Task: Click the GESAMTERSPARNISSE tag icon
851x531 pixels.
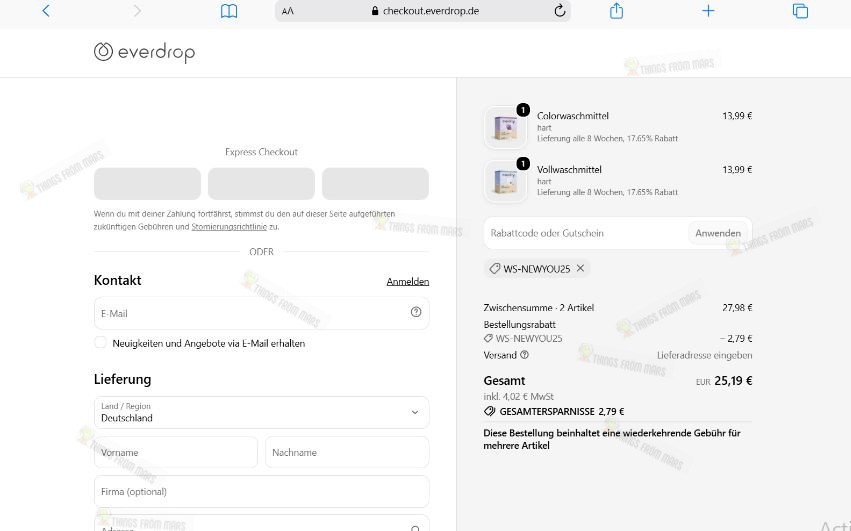Action: 490,412
